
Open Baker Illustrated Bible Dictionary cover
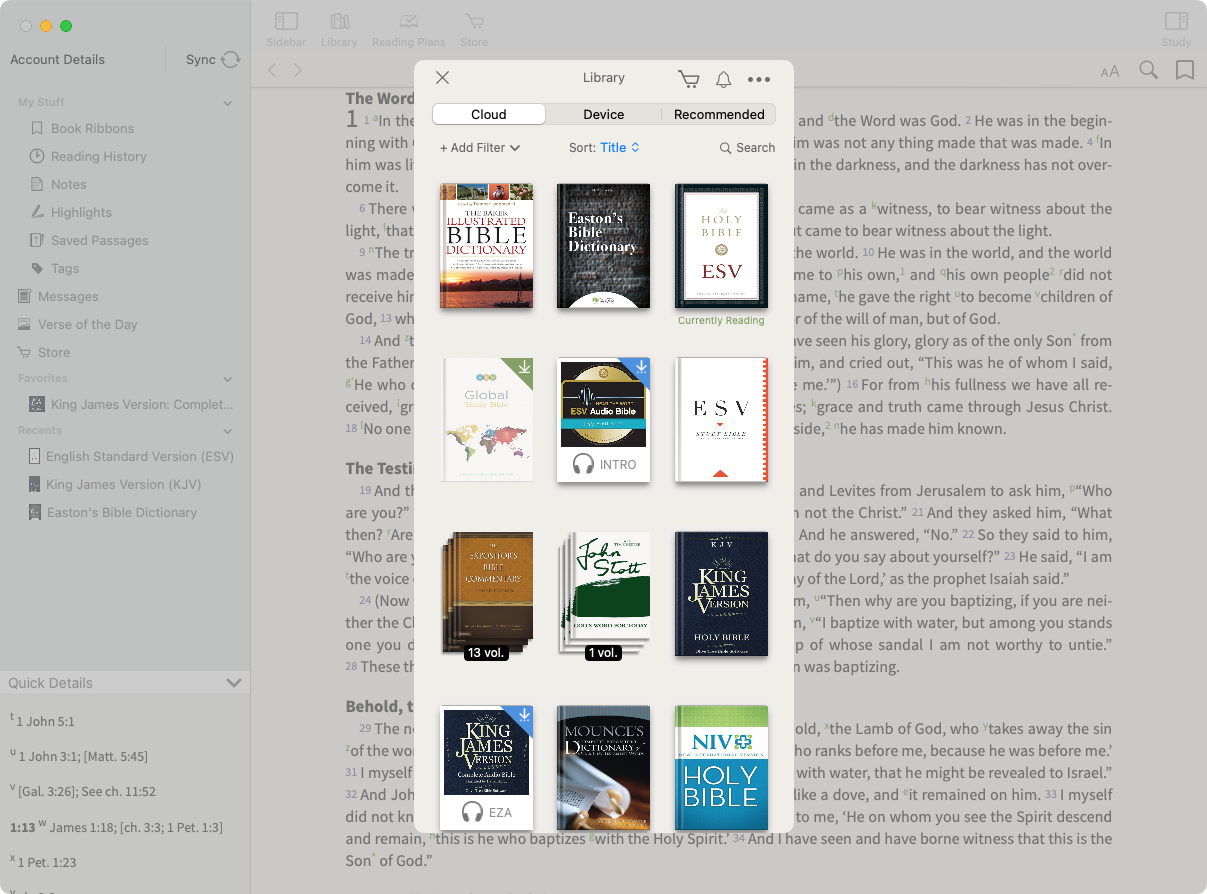pos(487,245)
